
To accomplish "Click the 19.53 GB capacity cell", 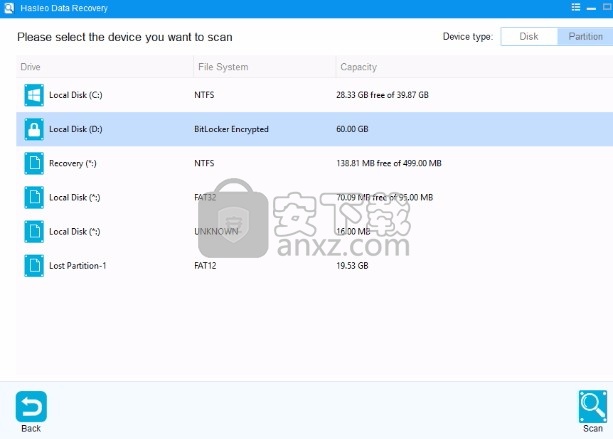I will tap(352, 266).
